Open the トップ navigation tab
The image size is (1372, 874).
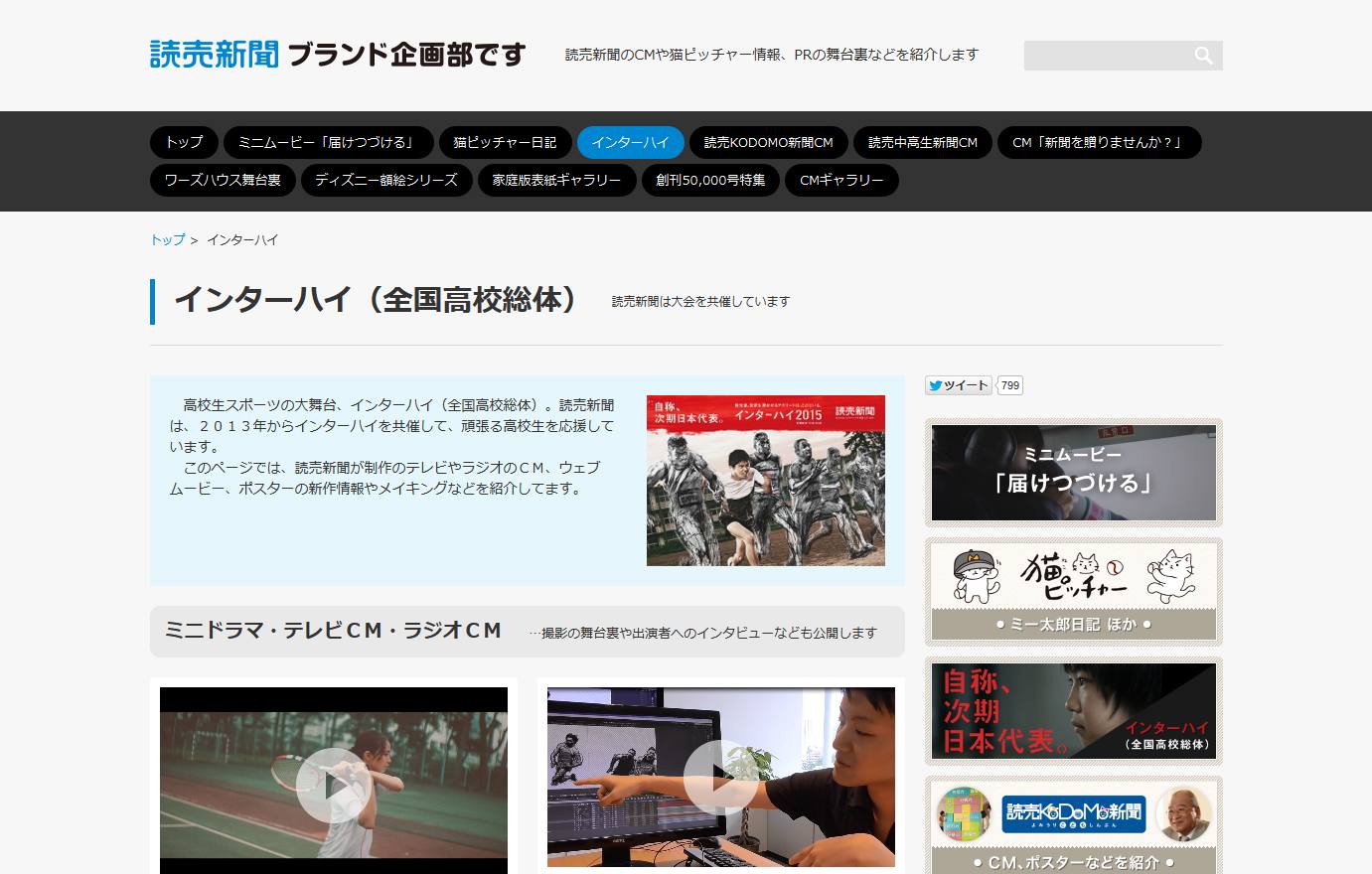point(184,142)
